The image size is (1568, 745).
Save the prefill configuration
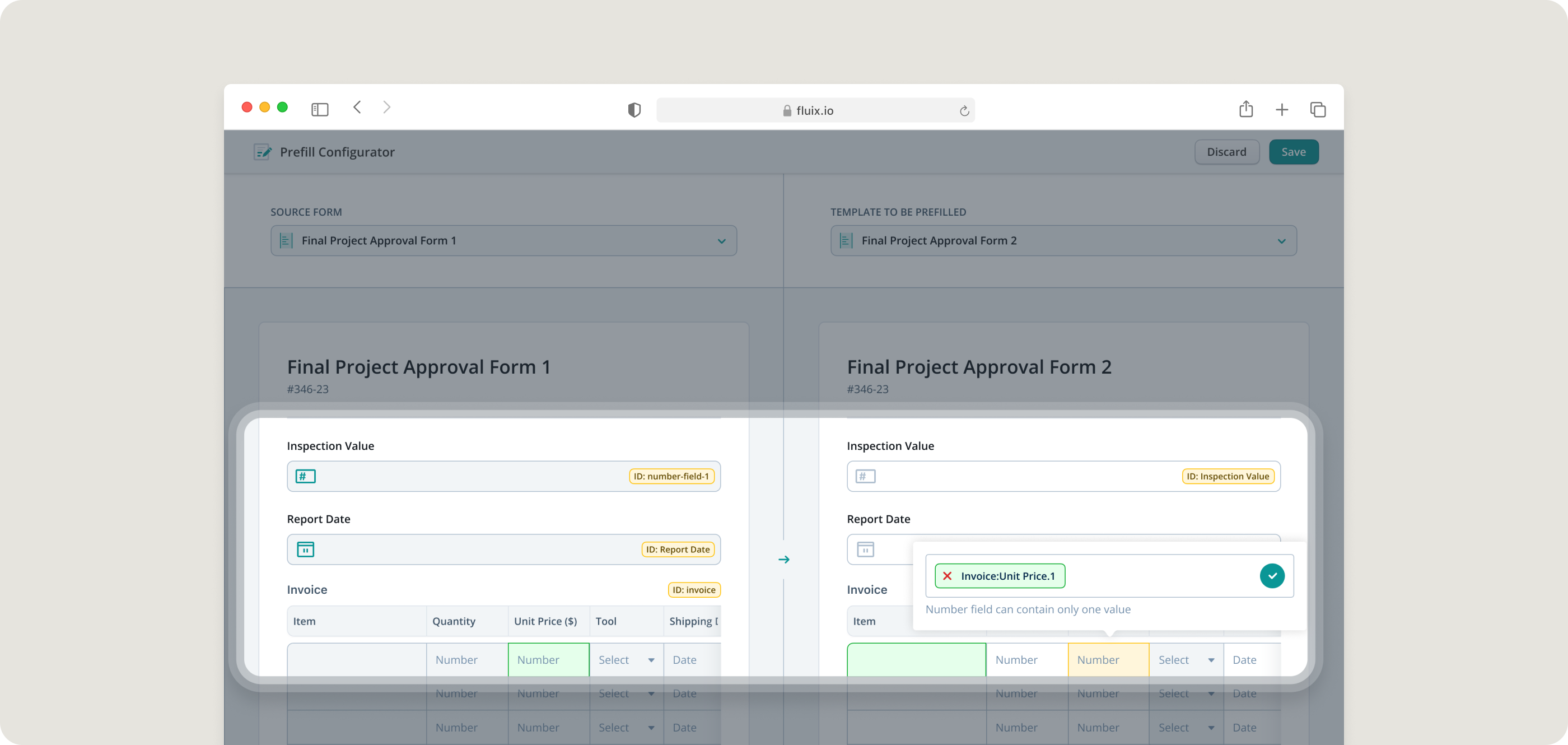tap(1294, 152)
